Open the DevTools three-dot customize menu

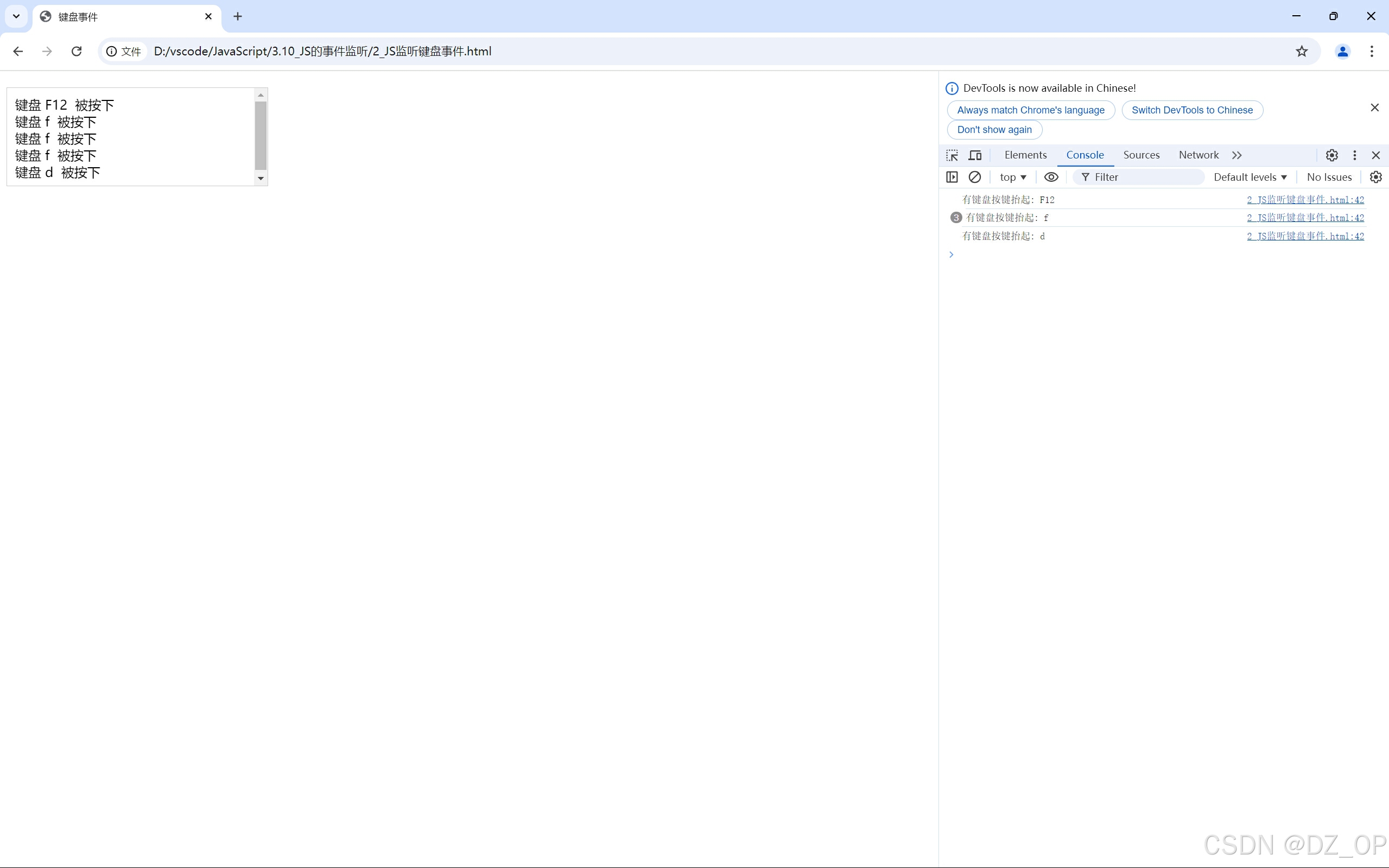point(1355,155)
